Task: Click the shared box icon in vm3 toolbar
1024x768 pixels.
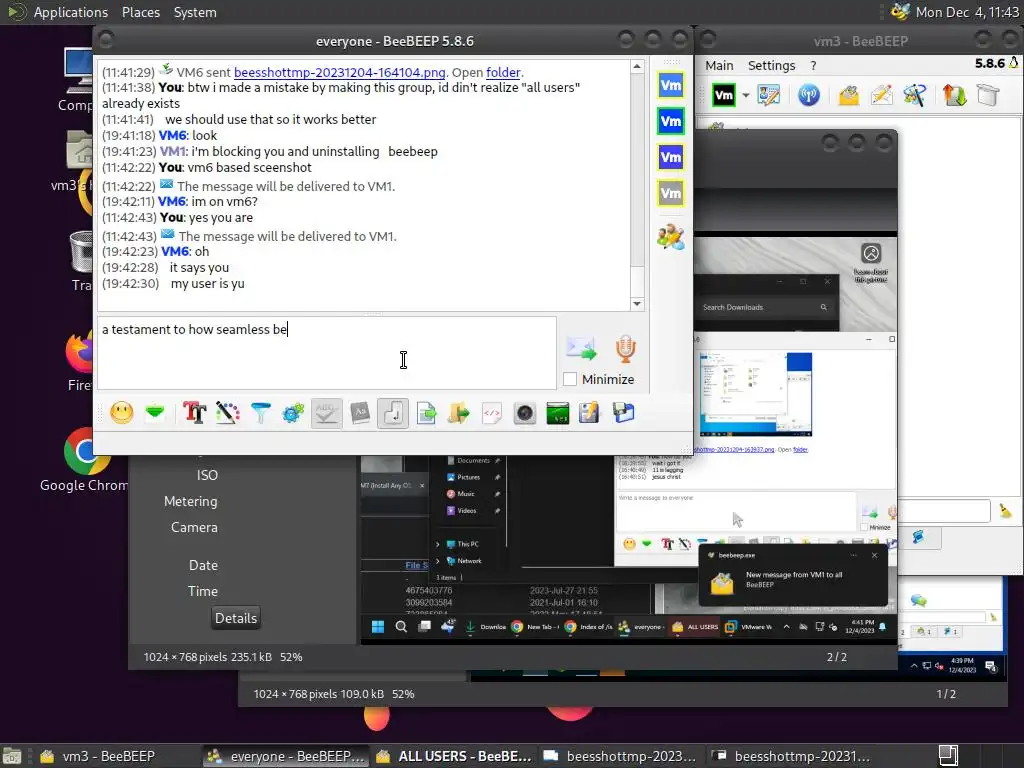Action: click(x=988, y=95)
